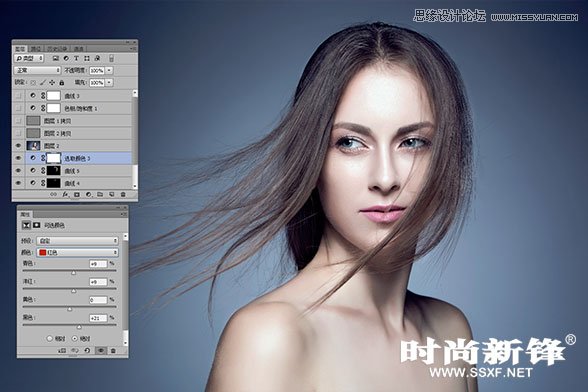This screenshot has height=392, width=588.
Task: Create a new layer with footer icon
Action: (x=111, y=194)
